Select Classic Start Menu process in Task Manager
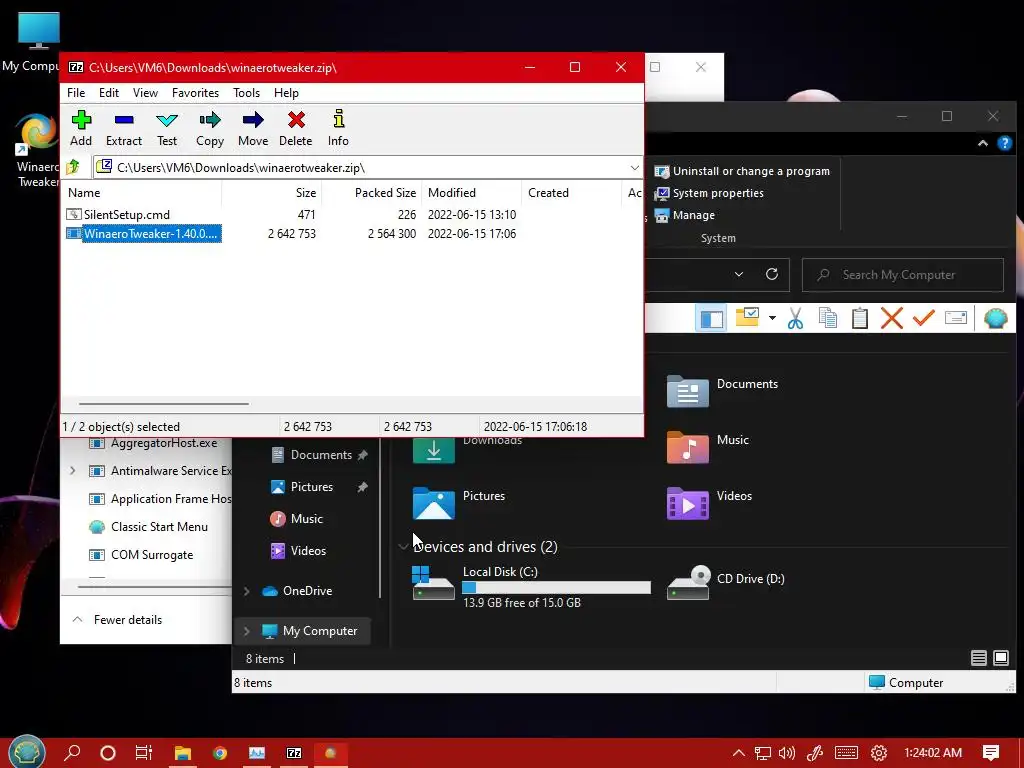Image resolution: width=1024 pixels, height=768 pixels. (148, 527)
